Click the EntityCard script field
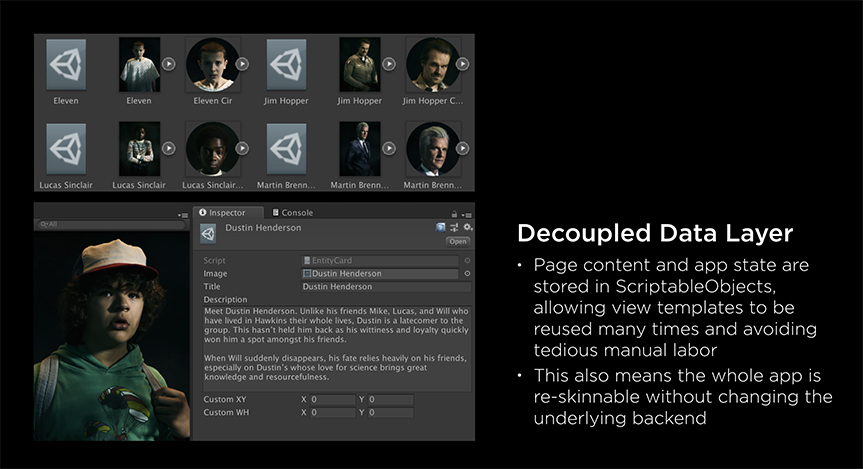 (x=380, y=260)
